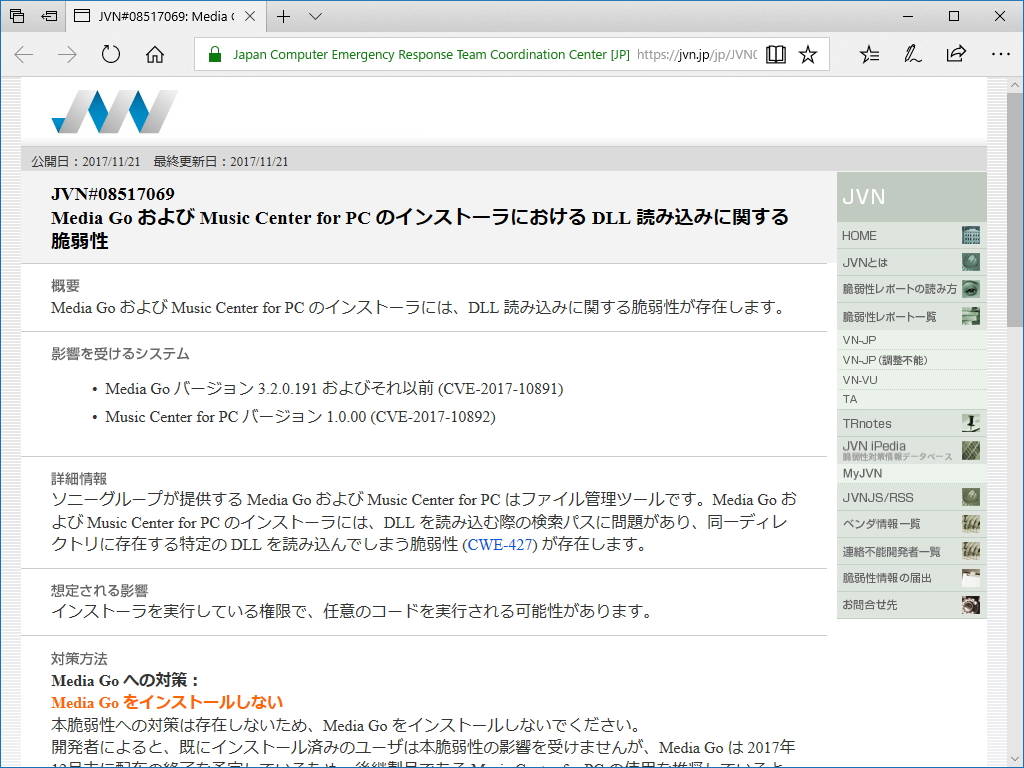Click the HOME building thumbnail icon
The image size is (1024, 768).
(971, 236)
